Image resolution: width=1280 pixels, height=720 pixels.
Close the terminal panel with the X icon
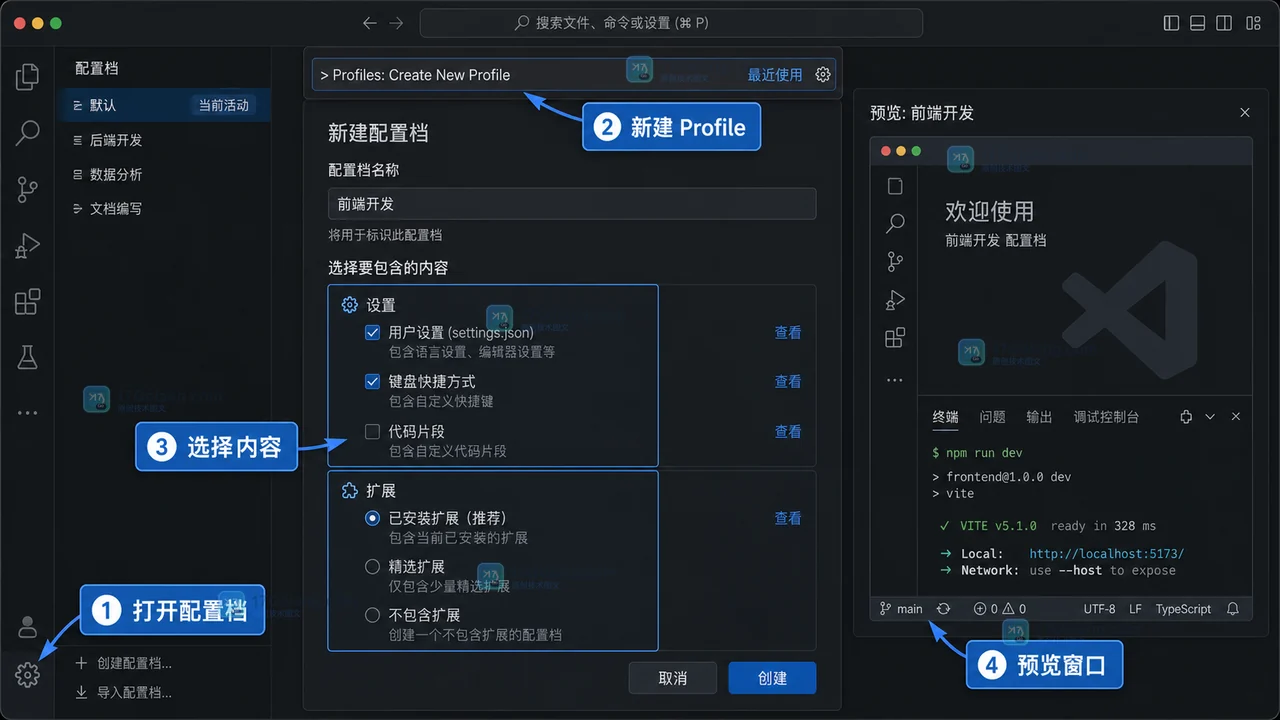pyautogui.click(x=1236, y=417)
